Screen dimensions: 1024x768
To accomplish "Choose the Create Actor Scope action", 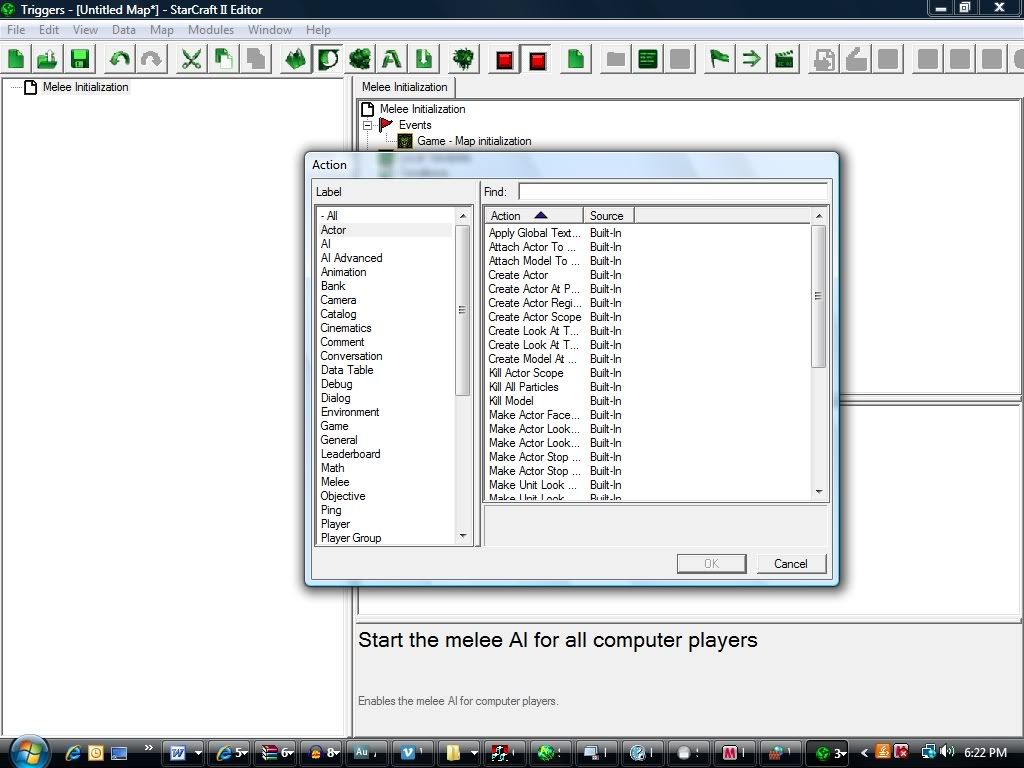I will coord(535,317).
